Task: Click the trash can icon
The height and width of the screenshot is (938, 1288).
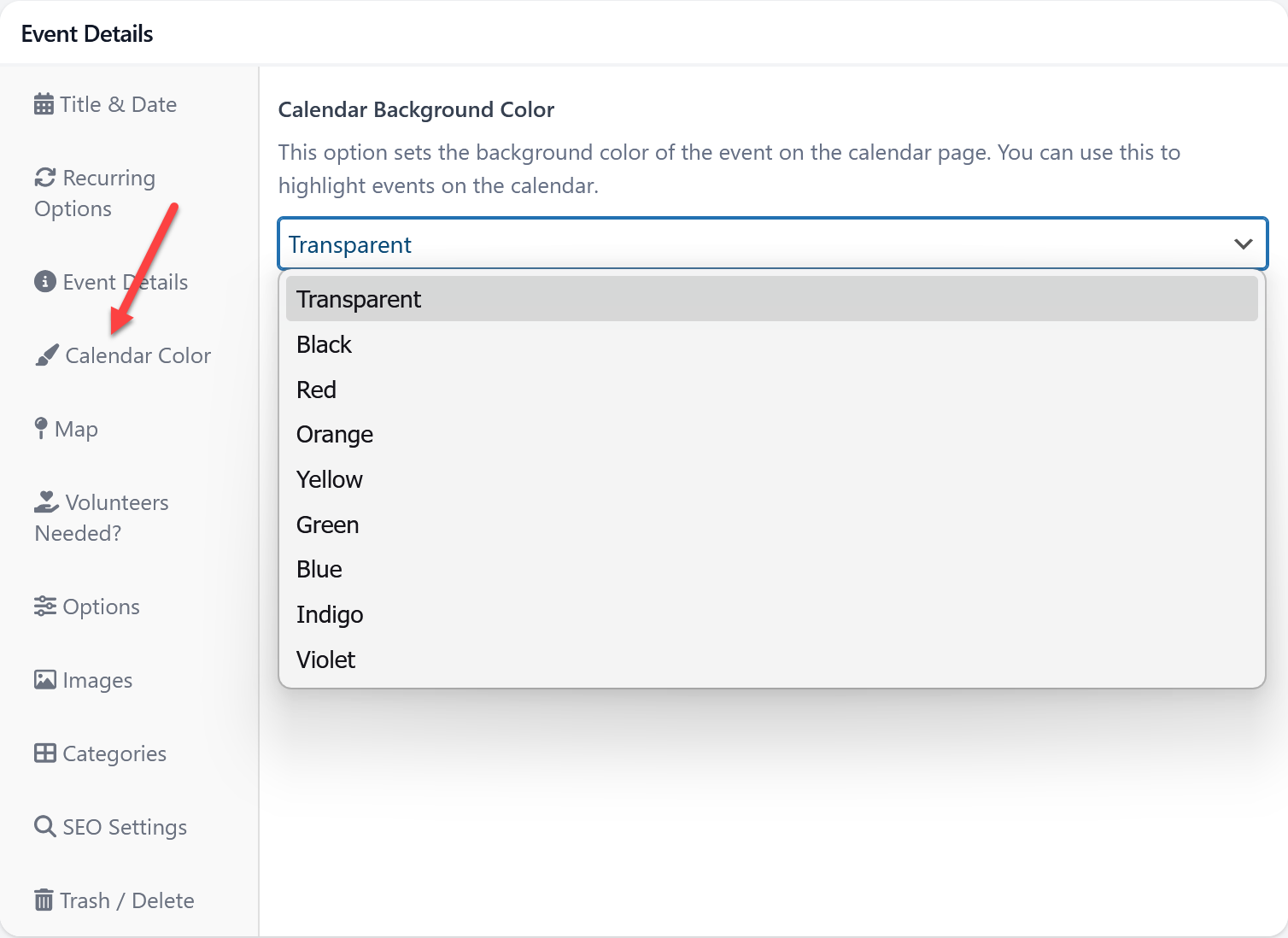Action: (x=44, y=900)
